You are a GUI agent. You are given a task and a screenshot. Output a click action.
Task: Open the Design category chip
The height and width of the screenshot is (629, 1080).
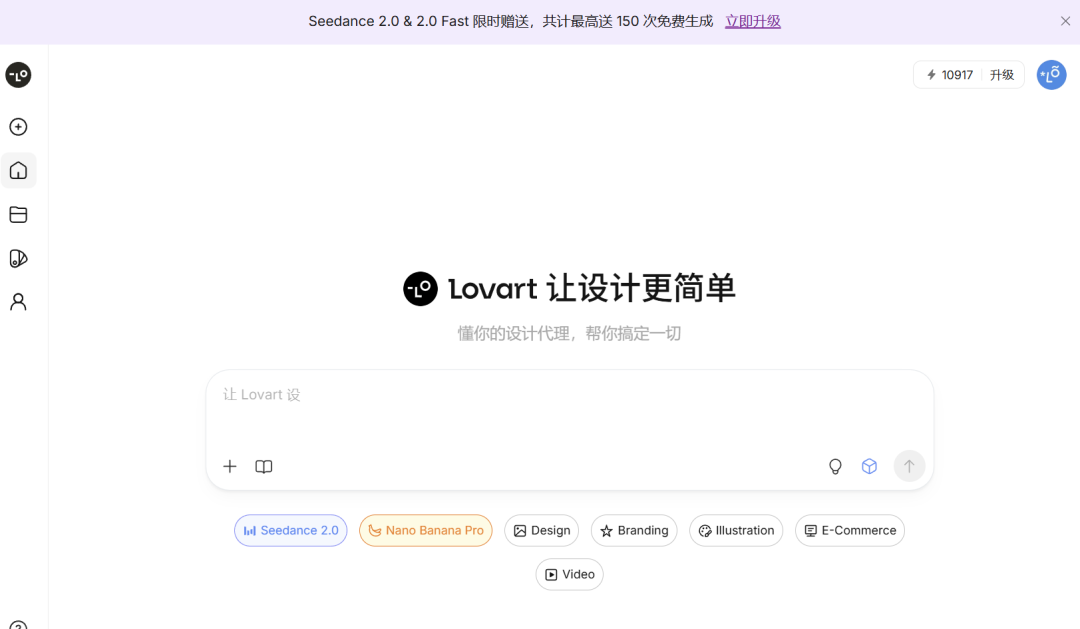pos(541,530)
